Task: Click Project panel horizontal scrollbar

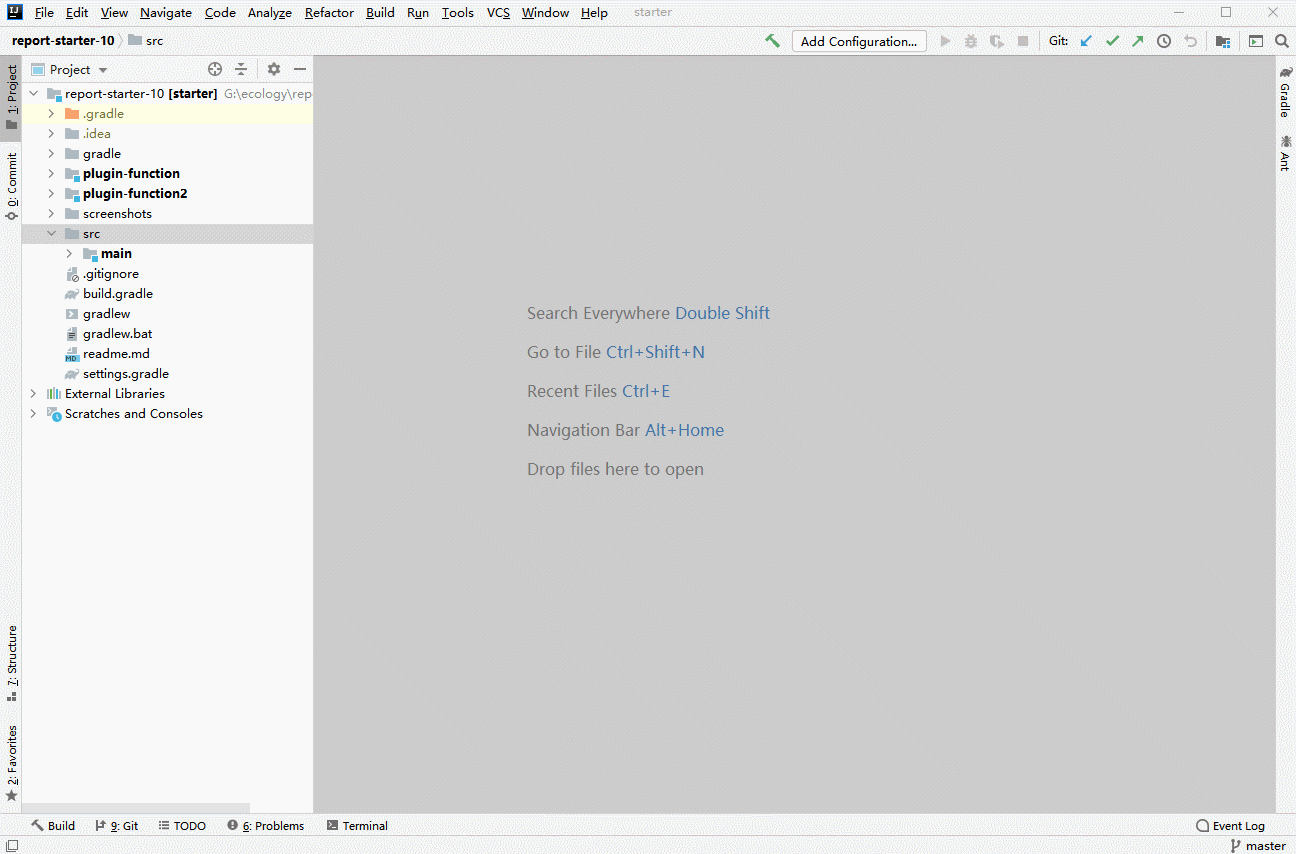Action: 136,807
